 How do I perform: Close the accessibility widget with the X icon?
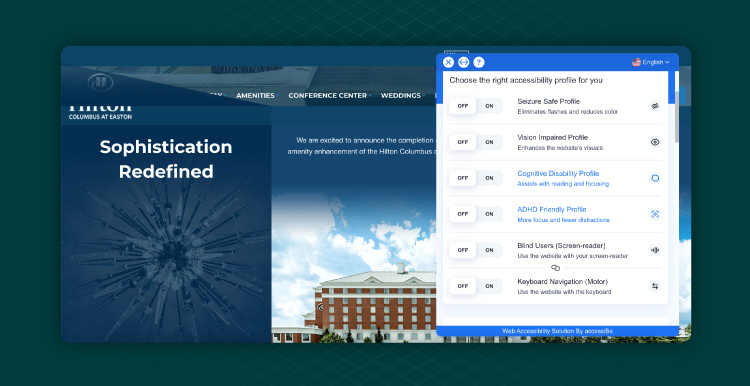click(448, 62)
